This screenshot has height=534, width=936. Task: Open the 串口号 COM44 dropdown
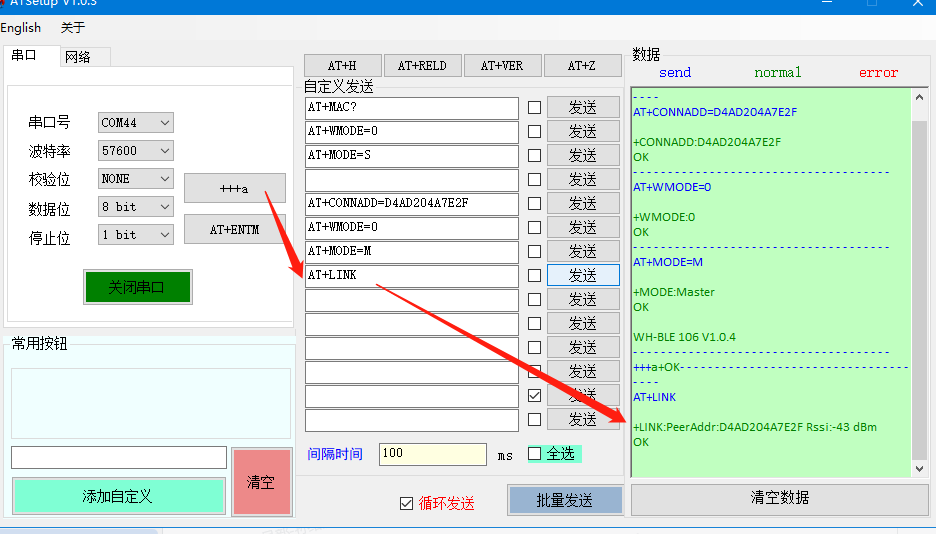click(x=136, y=123)
